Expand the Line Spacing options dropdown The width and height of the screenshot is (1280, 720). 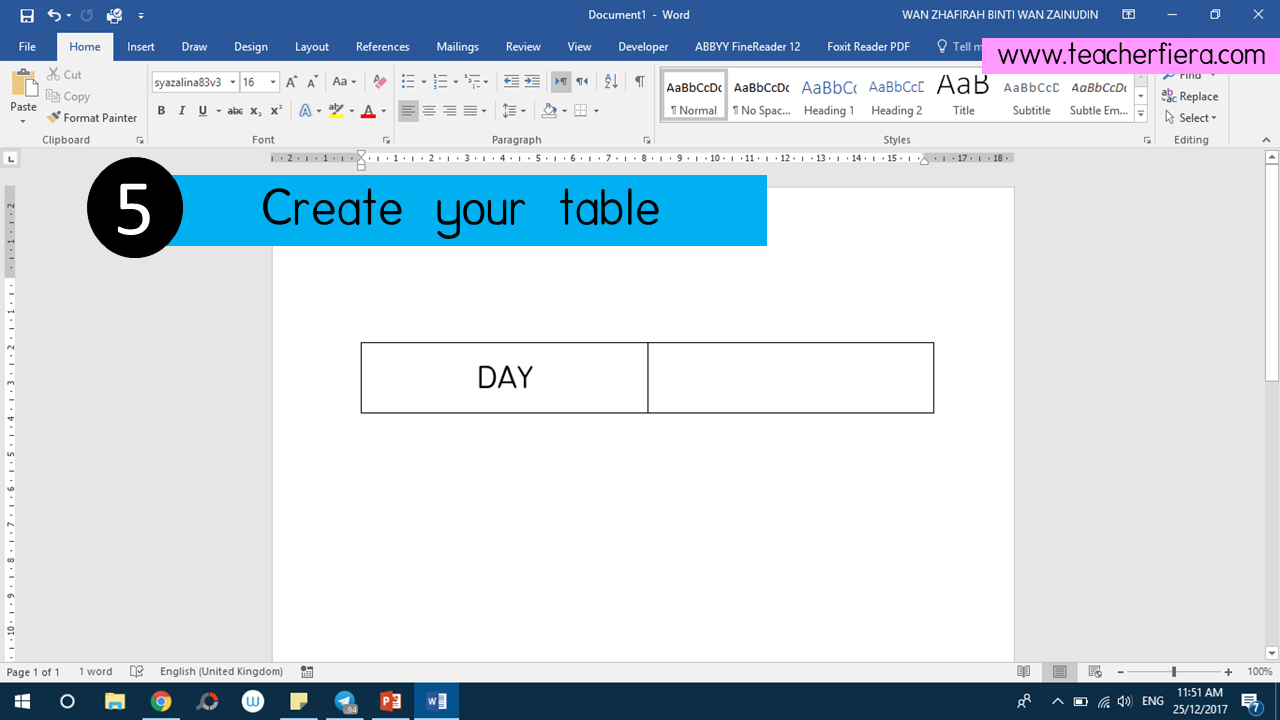tap(525, 110)
